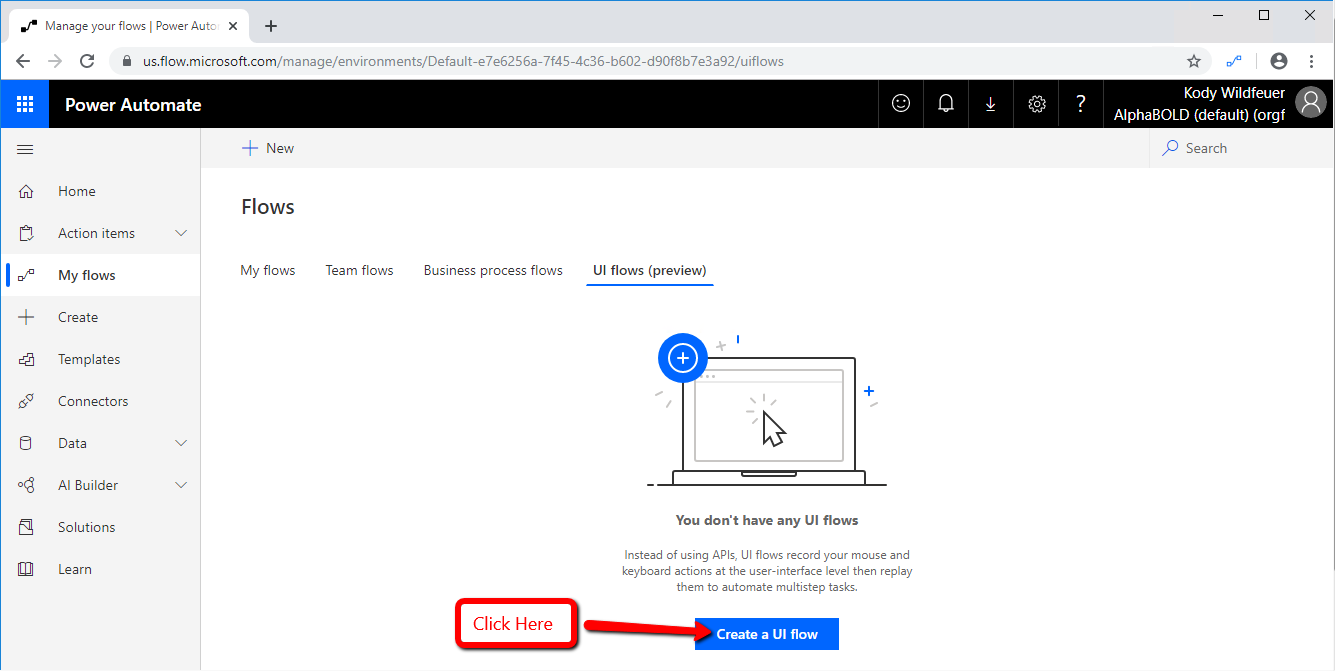Screen dimensions: 1335x671
Task: Close the Manage your flows browser tab
Action: pyautogui.click(x=233, y=26)
